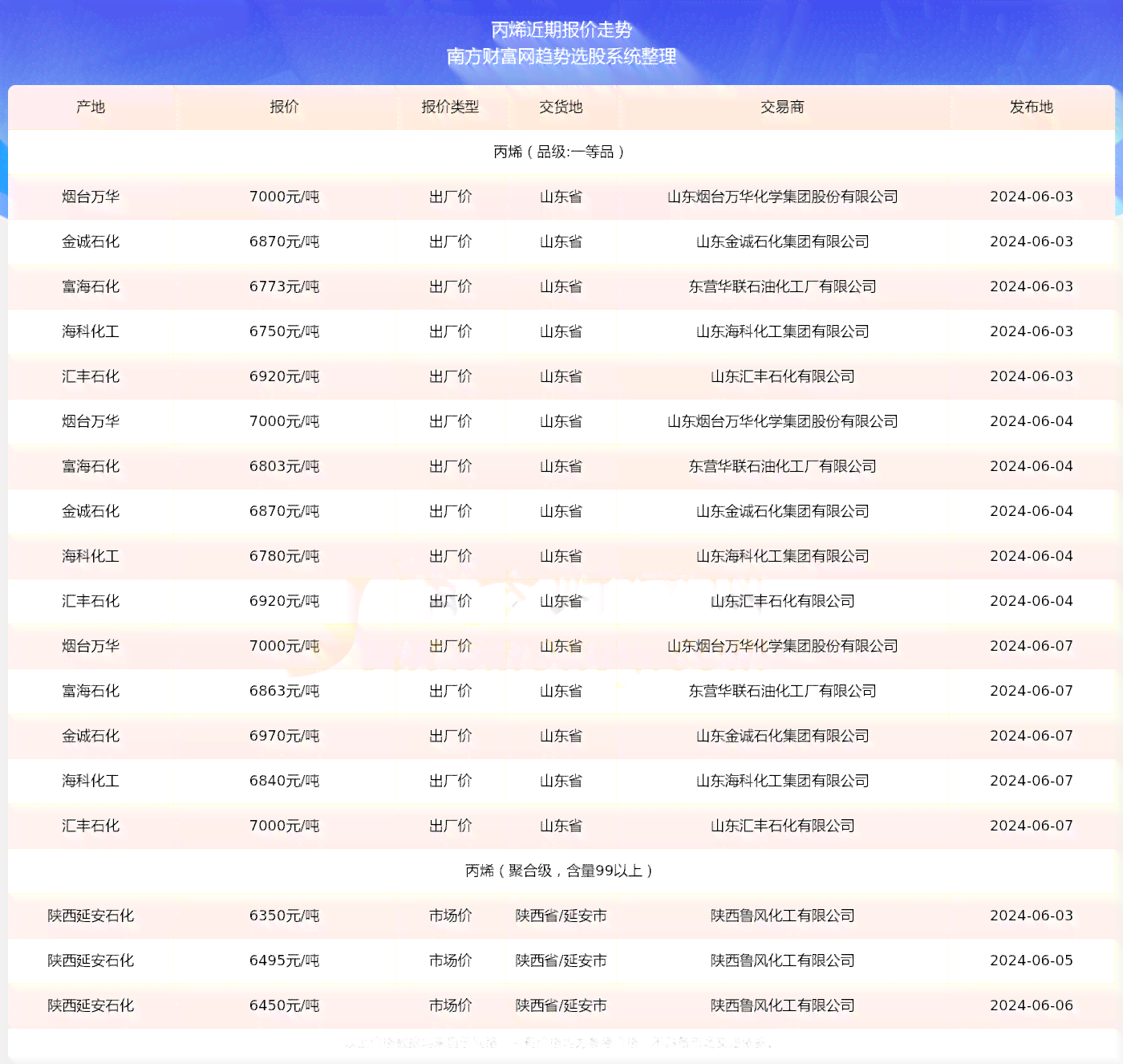The height and width of the screenshot is (1064, 1123).
Task: Click the 报价 column header
Action: click(x=284, y=107)
